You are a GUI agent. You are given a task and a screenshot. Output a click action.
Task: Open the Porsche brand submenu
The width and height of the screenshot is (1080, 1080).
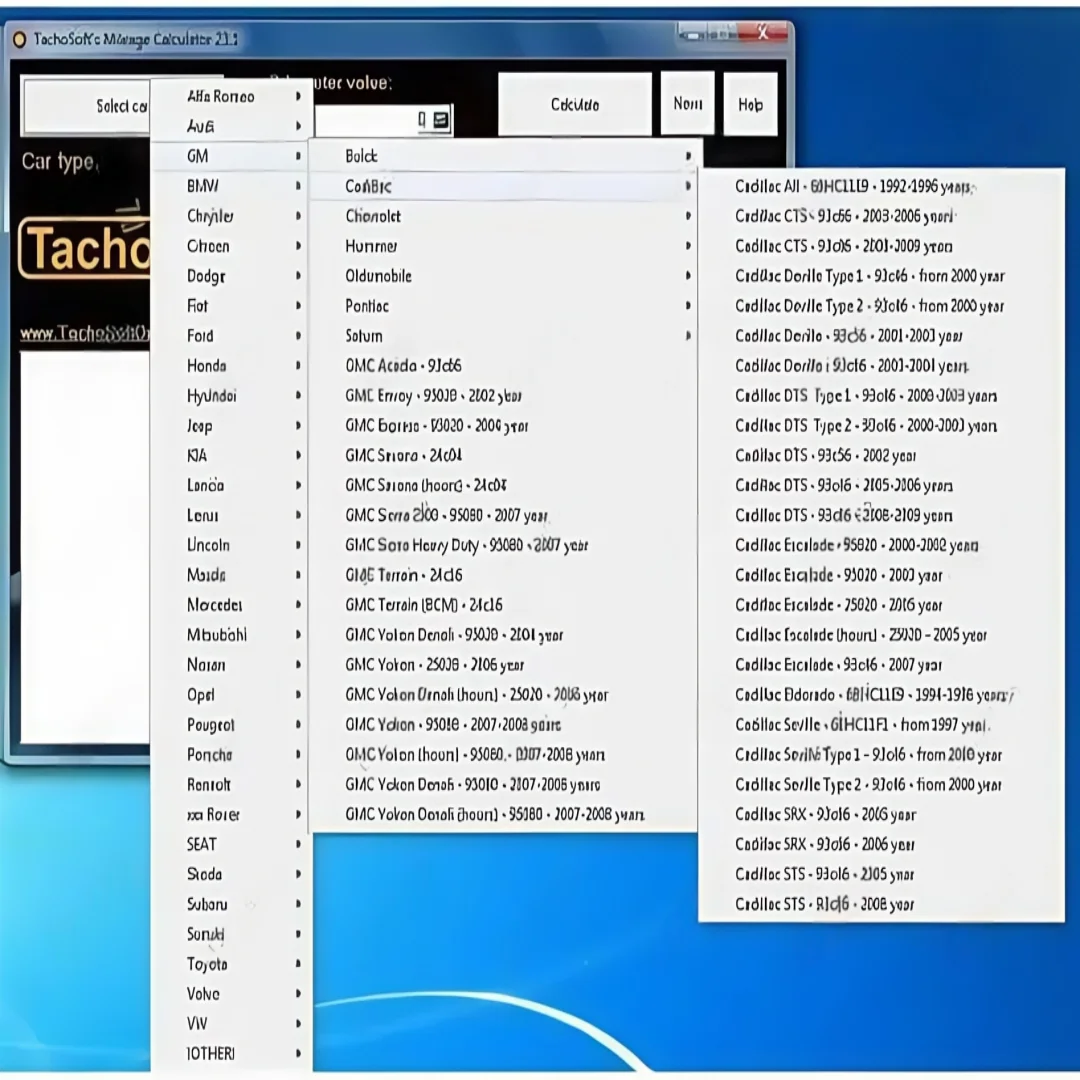coord(231,755)
